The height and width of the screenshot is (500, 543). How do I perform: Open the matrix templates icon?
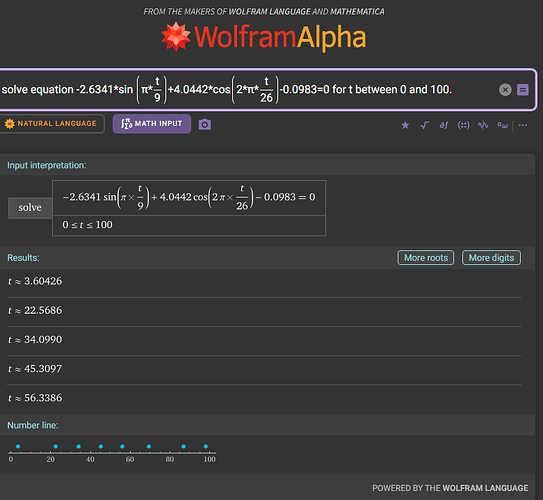(x=463, y=125)
